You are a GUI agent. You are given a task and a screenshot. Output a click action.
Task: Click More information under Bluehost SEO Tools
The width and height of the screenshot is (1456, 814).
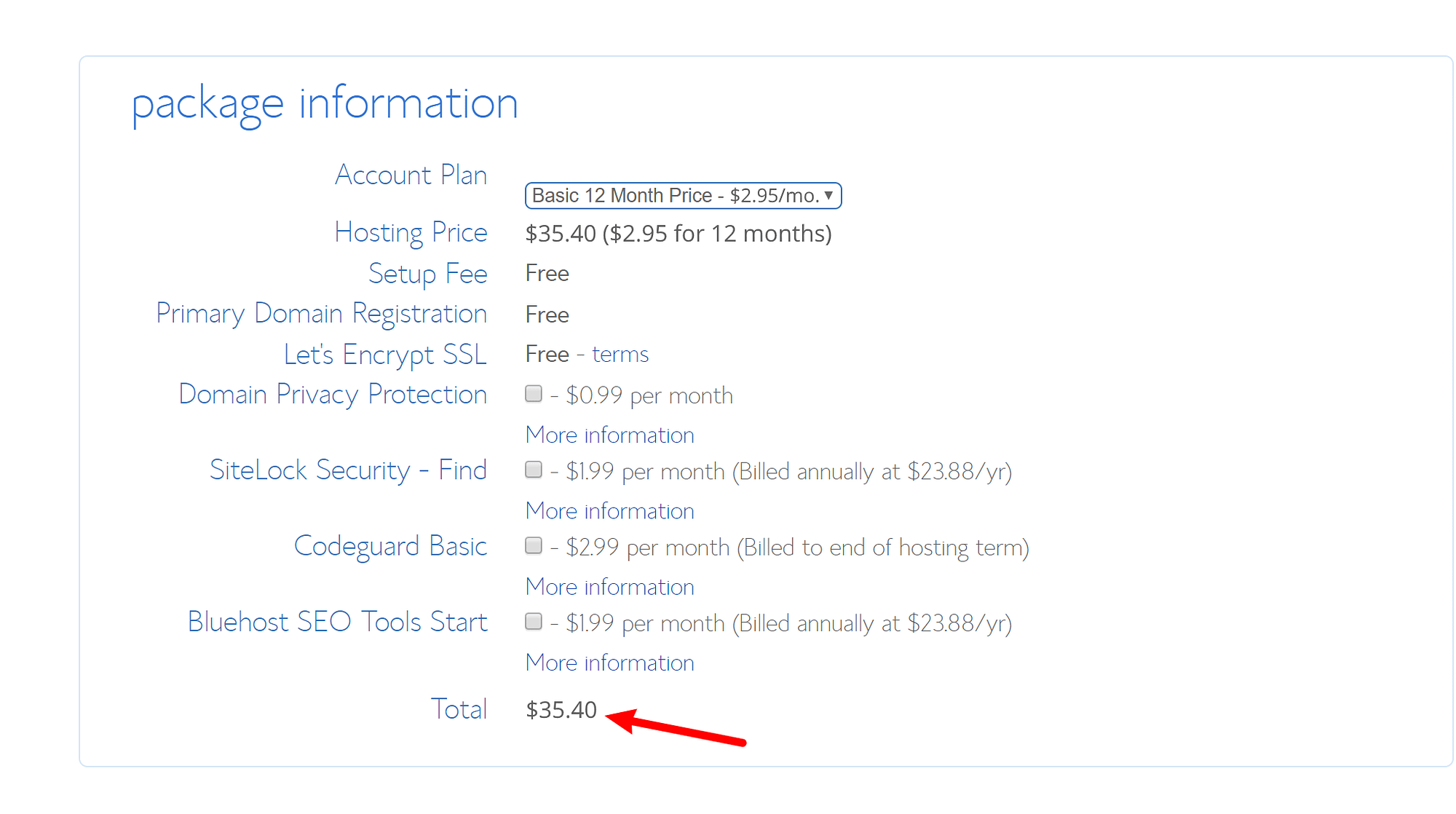[x=609, y=663]
